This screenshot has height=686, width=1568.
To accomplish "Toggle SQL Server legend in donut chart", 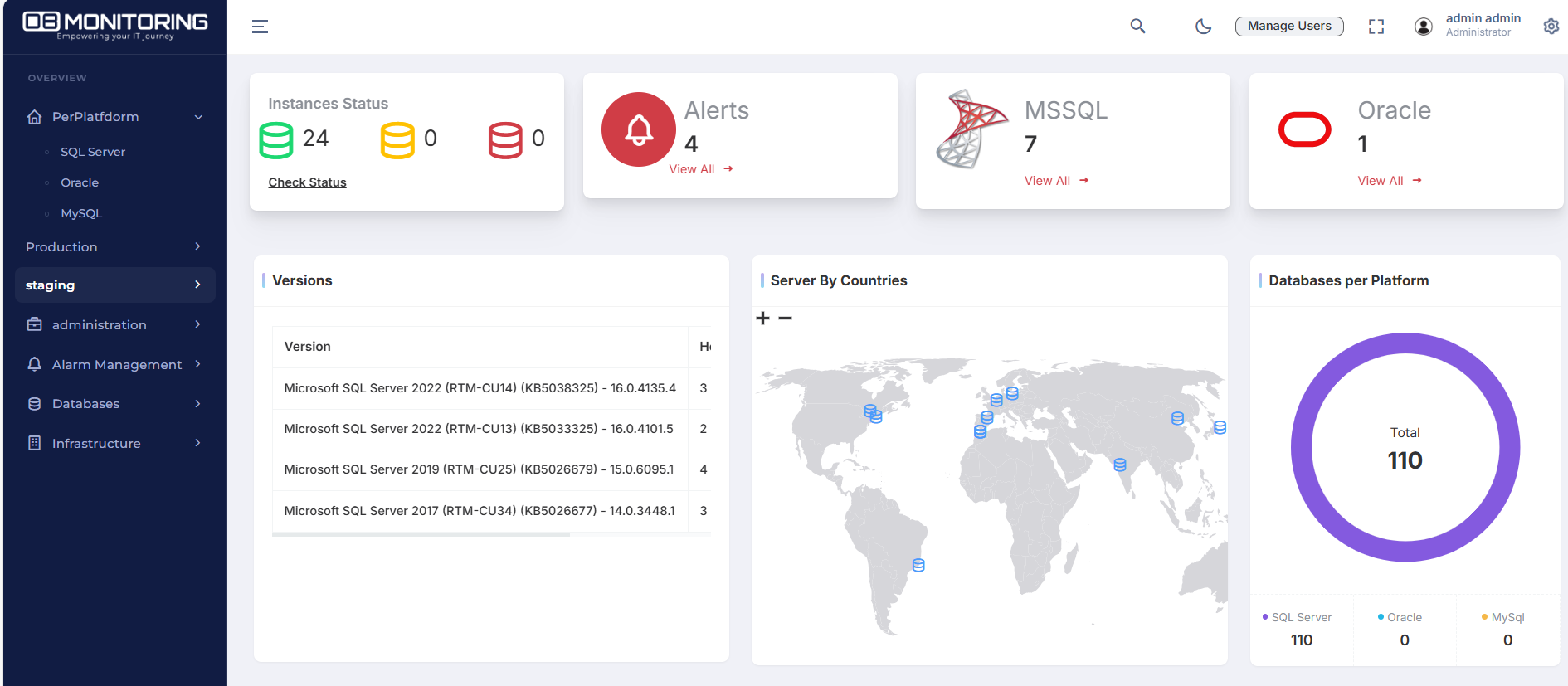I will pyautogui.click(x=1300, y=617).
